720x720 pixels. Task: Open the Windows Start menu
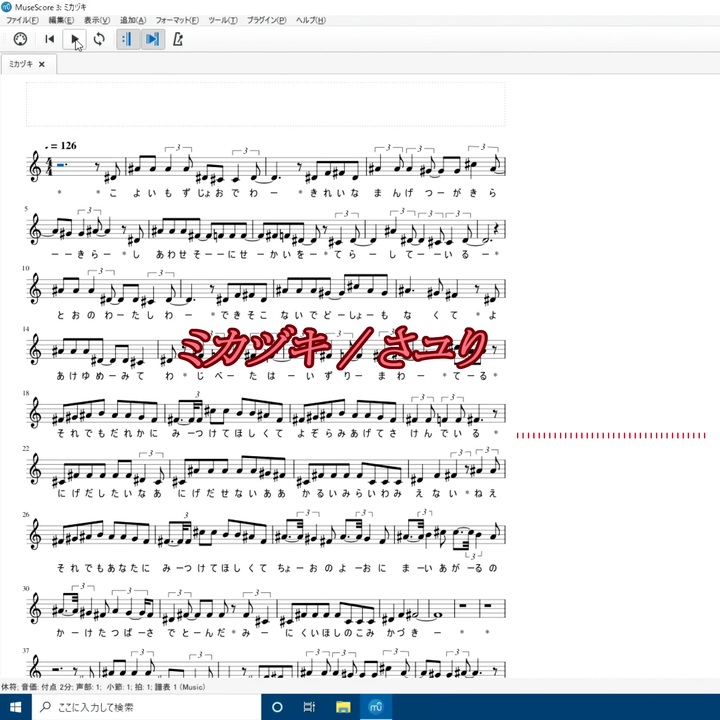16,707
